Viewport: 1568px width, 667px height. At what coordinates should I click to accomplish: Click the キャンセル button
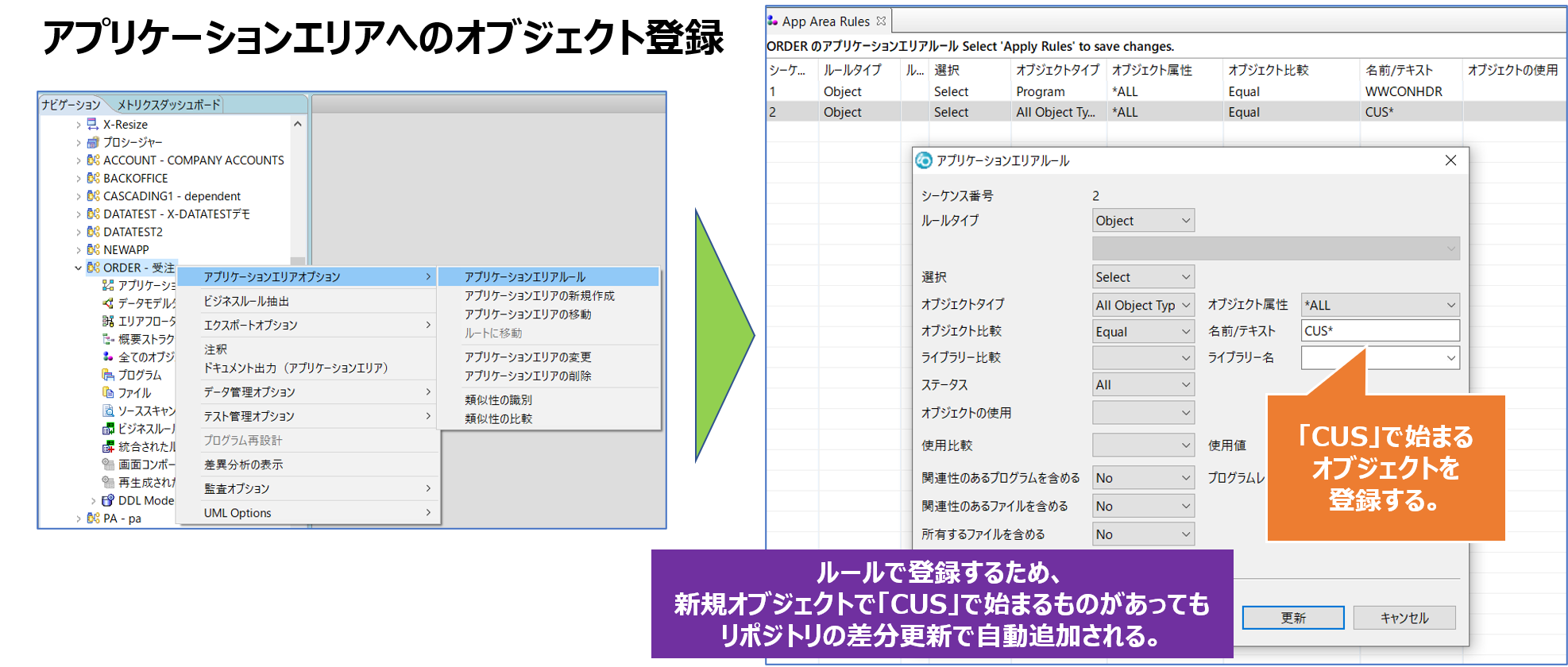point(1404,618)
